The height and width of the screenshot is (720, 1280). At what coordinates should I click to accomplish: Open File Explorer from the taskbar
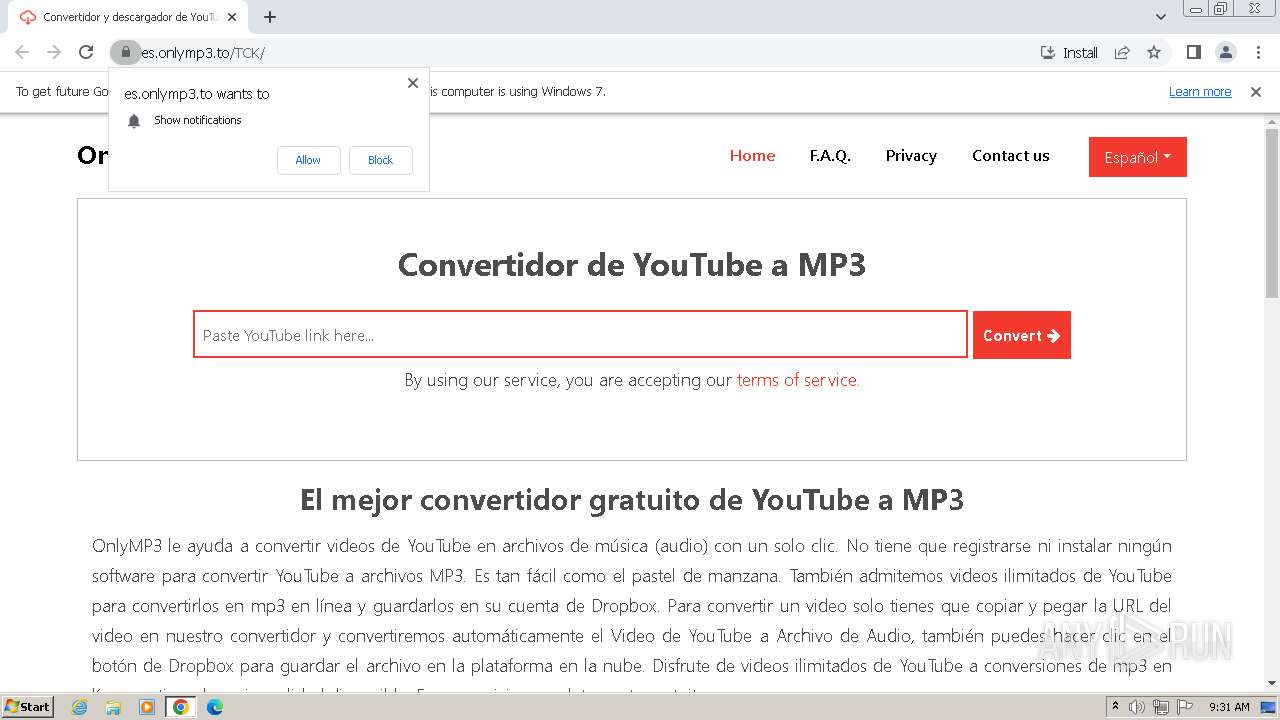113,707
